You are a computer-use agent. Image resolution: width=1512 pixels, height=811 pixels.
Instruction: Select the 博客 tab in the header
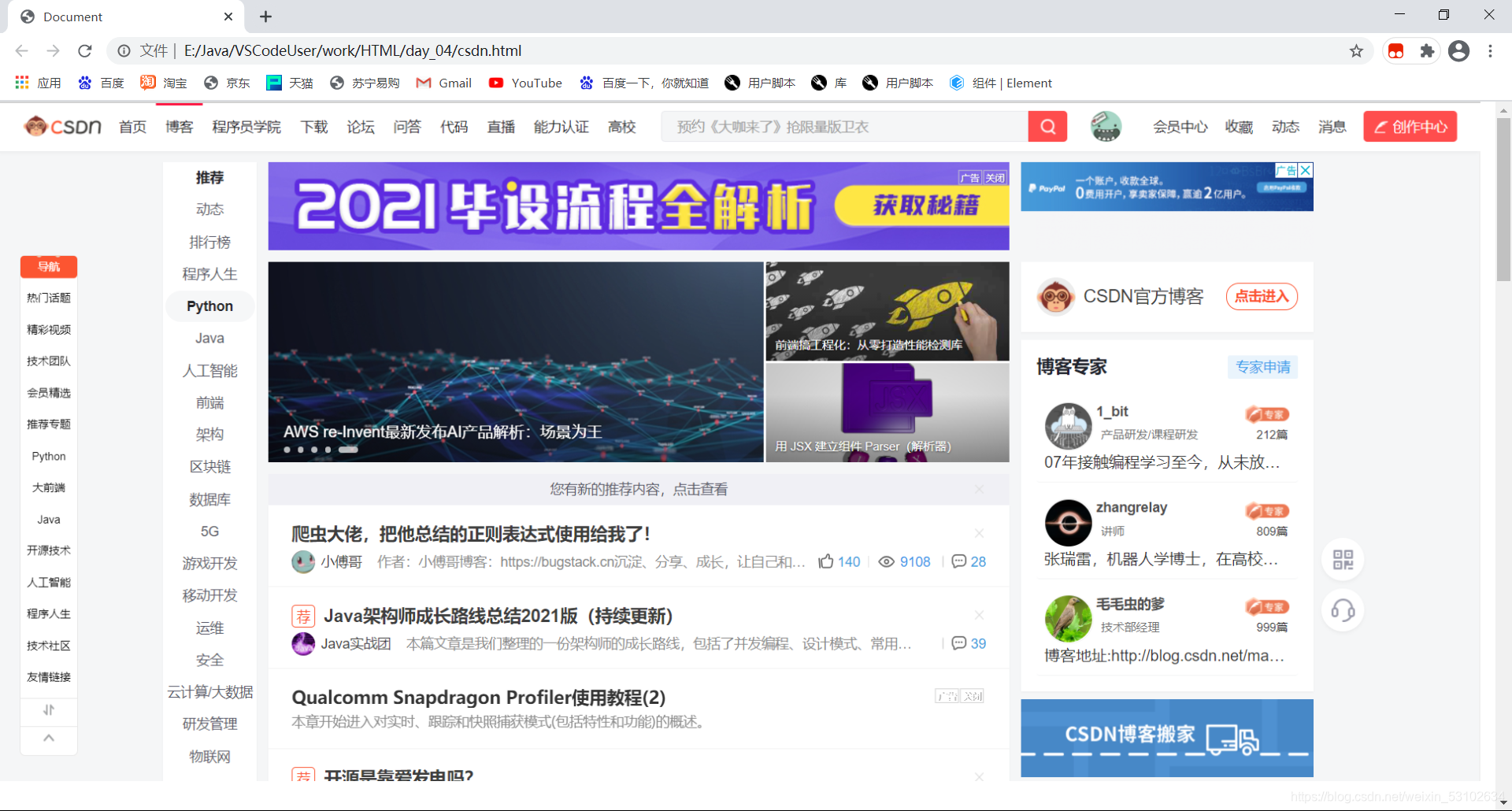[180, 127]
